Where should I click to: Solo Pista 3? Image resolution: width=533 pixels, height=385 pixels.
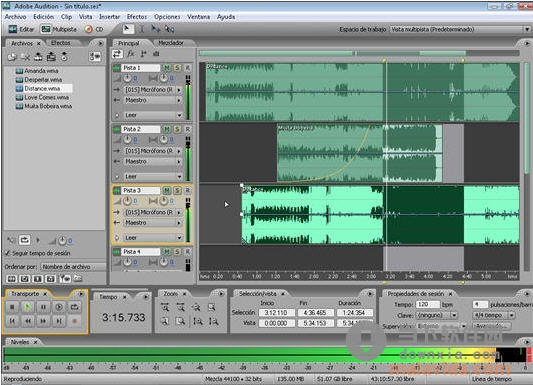click(x=177, y=190)
